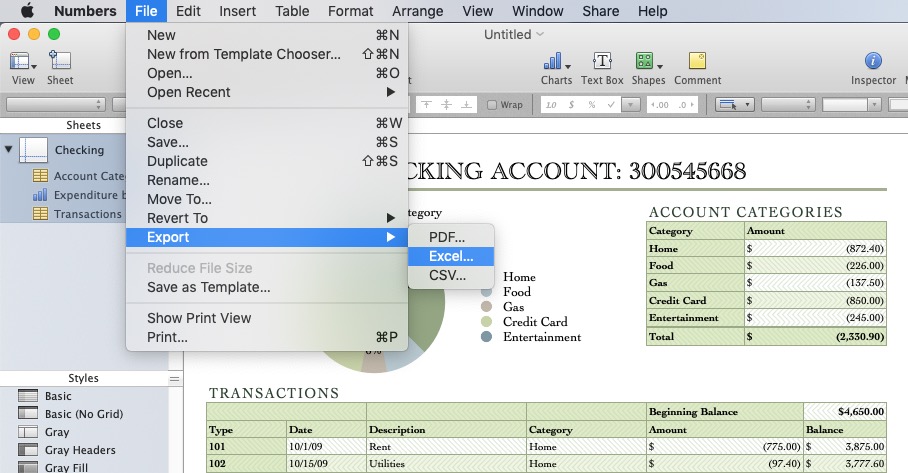Open the cell border style dropdown
The height and width of the screenshot is (473, 908).
[735, 105]
